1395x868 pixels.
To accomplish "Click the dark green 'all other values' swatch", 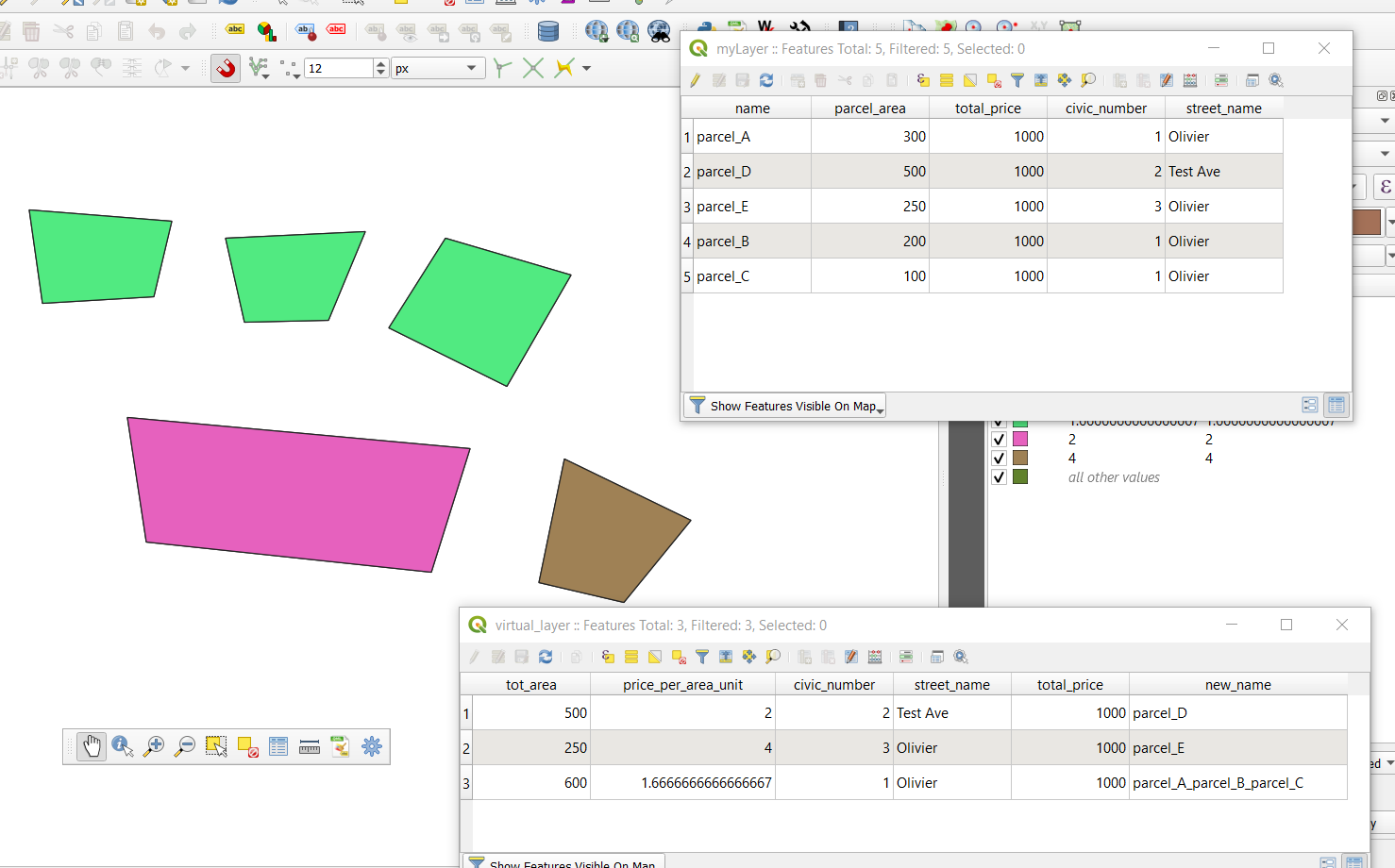I will coord(1020,477).
